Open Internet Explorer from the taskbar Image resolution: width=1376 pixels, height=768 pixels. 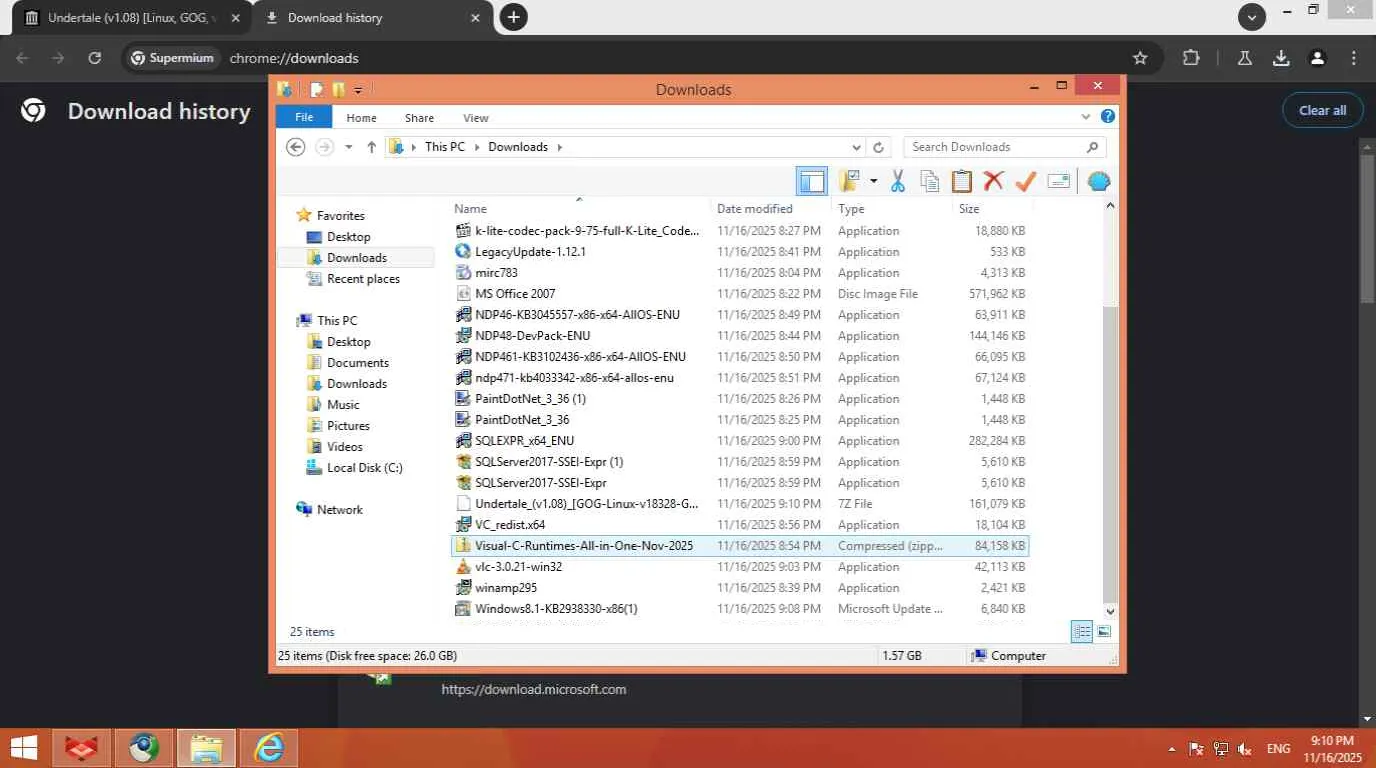coord(269,747)
